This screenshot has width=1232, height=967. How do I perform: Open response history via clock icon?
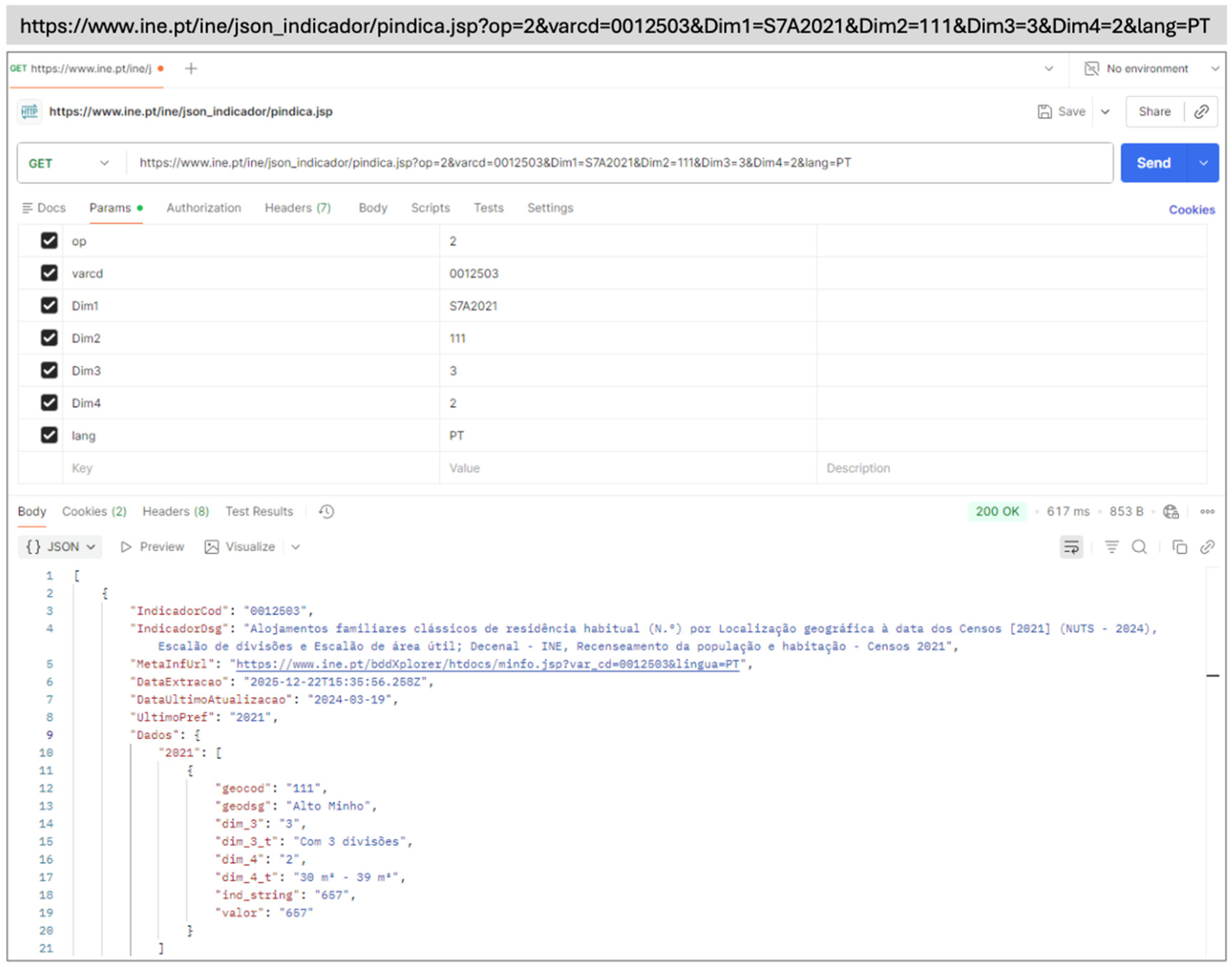pyautogui.click(x=326, y=511)
